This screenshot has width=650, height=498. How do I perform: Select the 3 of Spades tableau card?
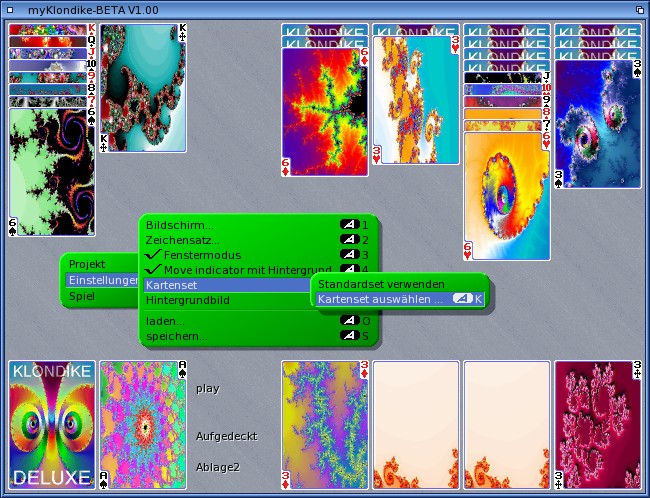[x=598, y=124]
